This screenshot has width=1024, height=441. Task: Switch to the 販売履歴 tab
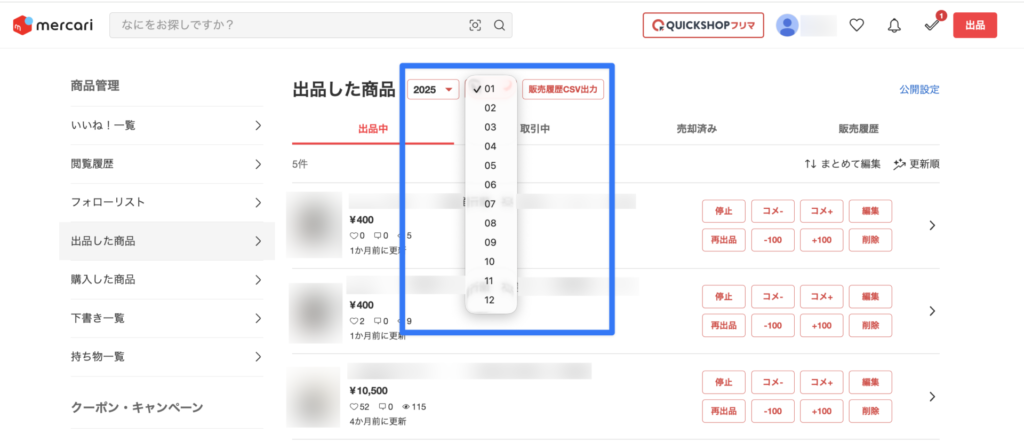pos(859,129)
